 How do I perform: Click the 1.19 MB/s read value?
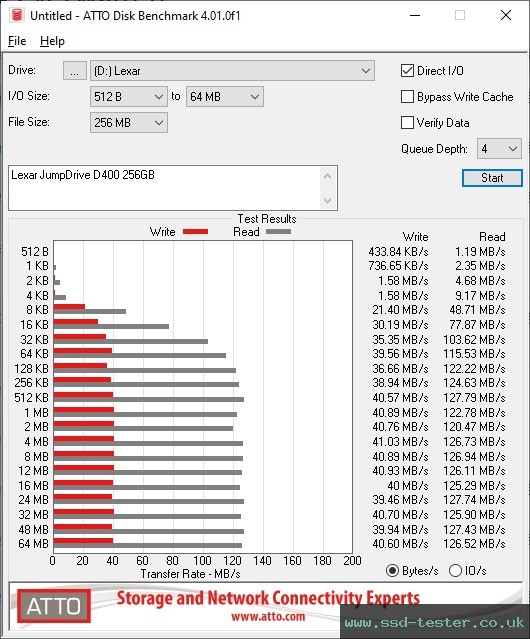[480, 252]
